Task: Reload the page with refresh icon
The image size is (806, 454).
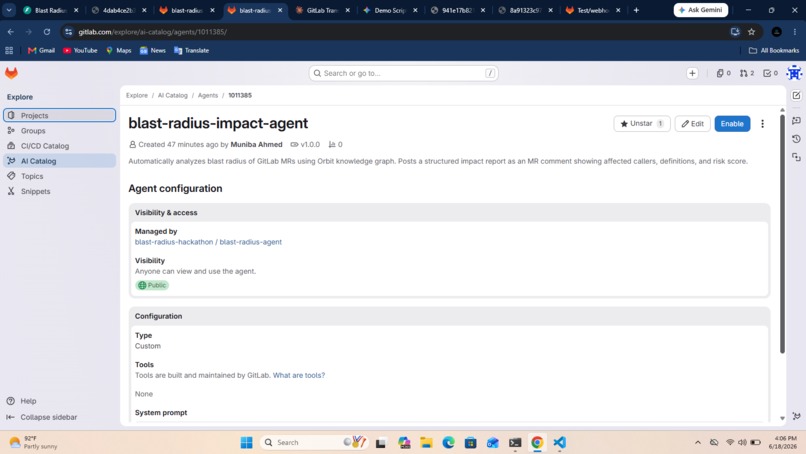Action: point(47,32)
